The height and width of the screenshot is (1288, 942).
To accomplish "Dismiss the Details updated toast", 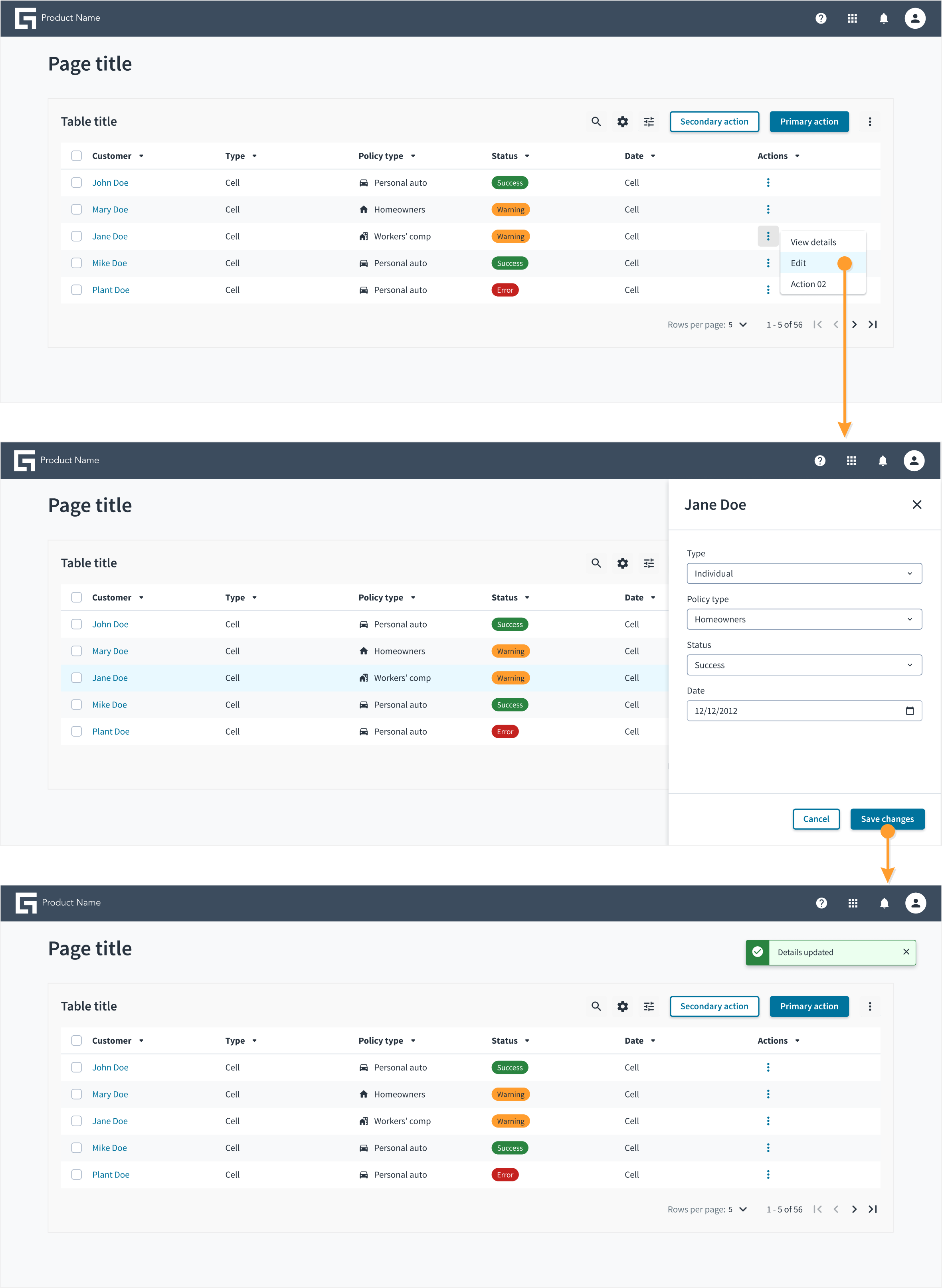I will tap(906, 952).
